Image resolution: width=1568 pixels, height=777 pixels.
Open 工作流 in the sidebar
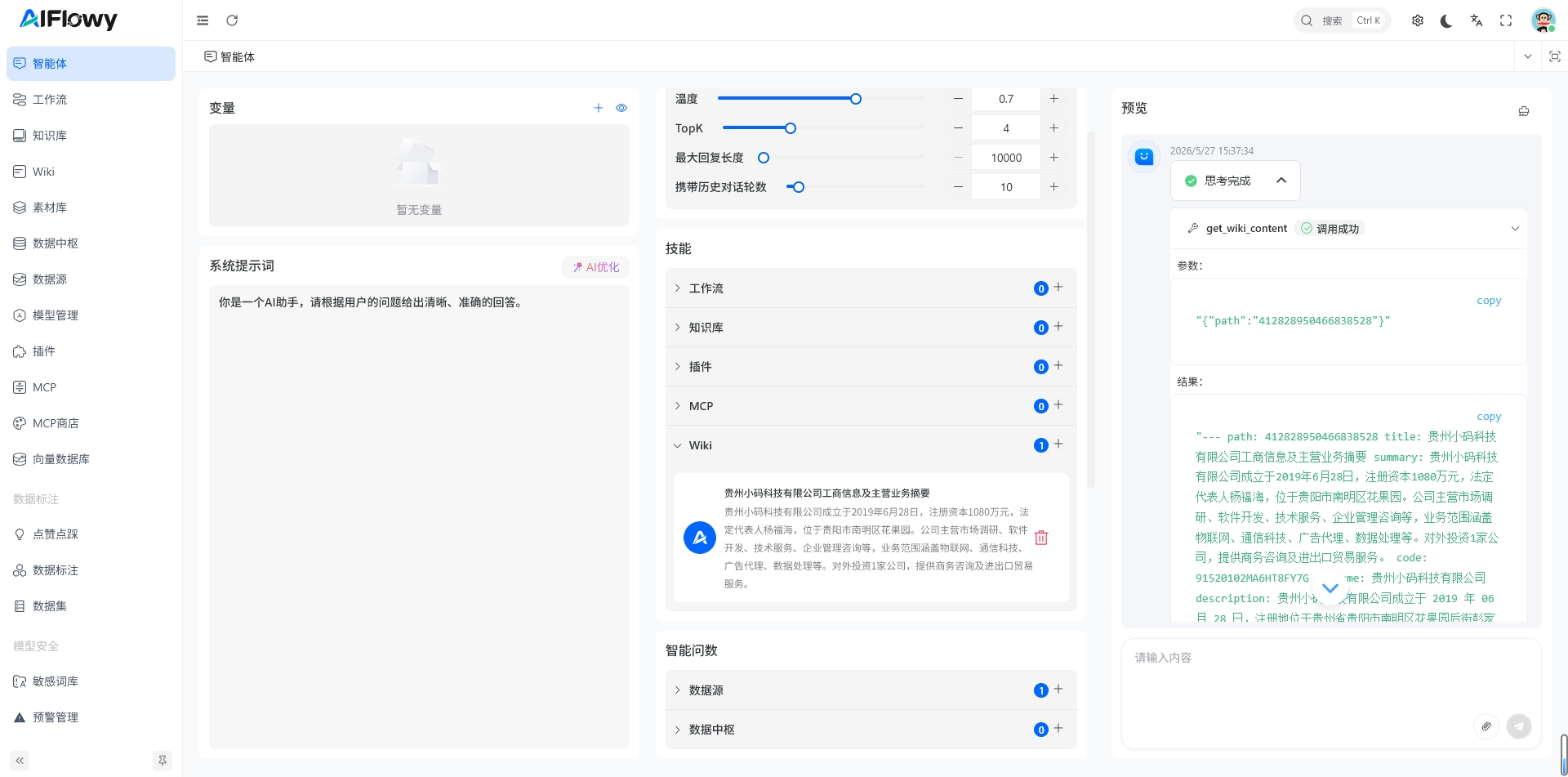tap(91, 100)
